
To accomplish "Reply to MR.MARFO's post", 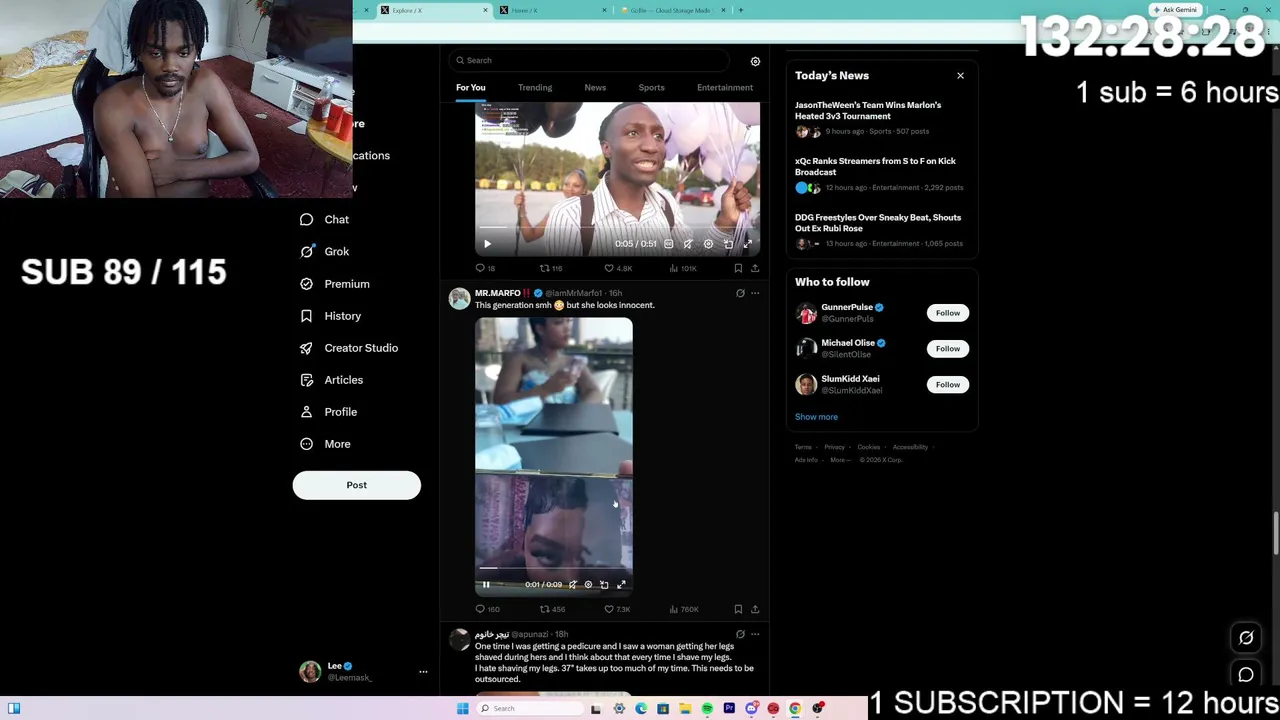I will pyautogui.click(x=480, y=609).
